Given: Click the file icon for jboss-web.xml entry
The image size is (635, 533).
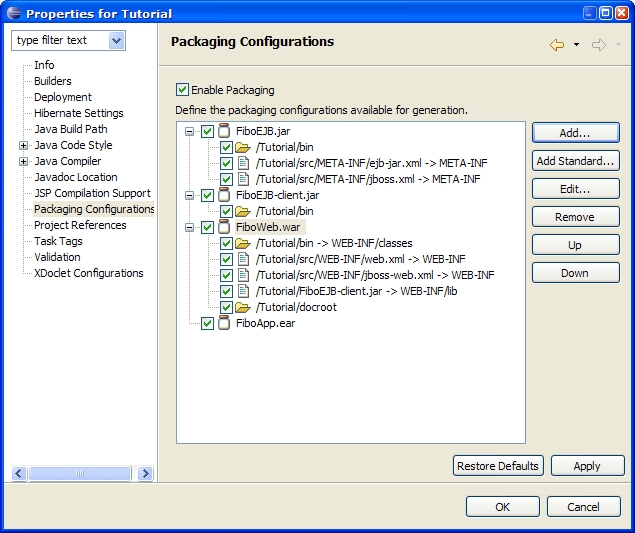Looking at the screenshot, I should pyautogui.click(x=242, y=275).
